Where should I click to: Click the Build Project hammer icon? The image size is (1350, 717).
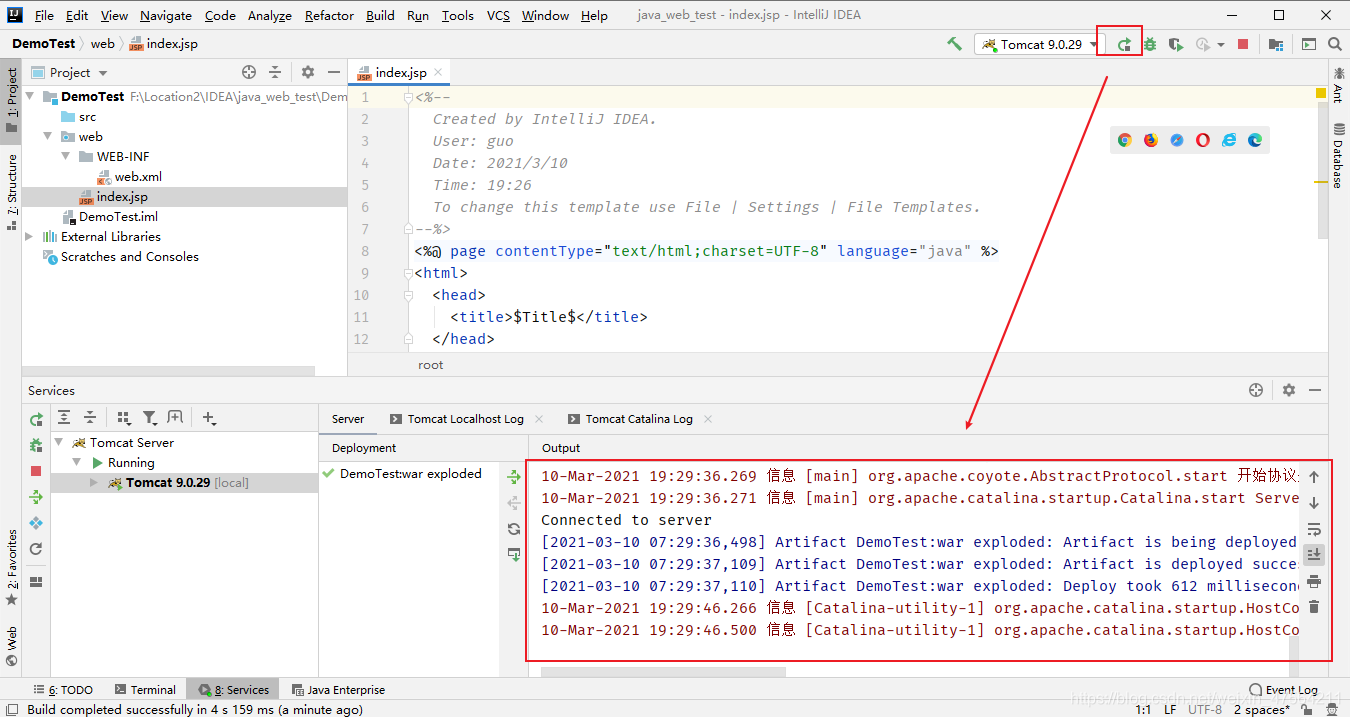pos(954,44)
